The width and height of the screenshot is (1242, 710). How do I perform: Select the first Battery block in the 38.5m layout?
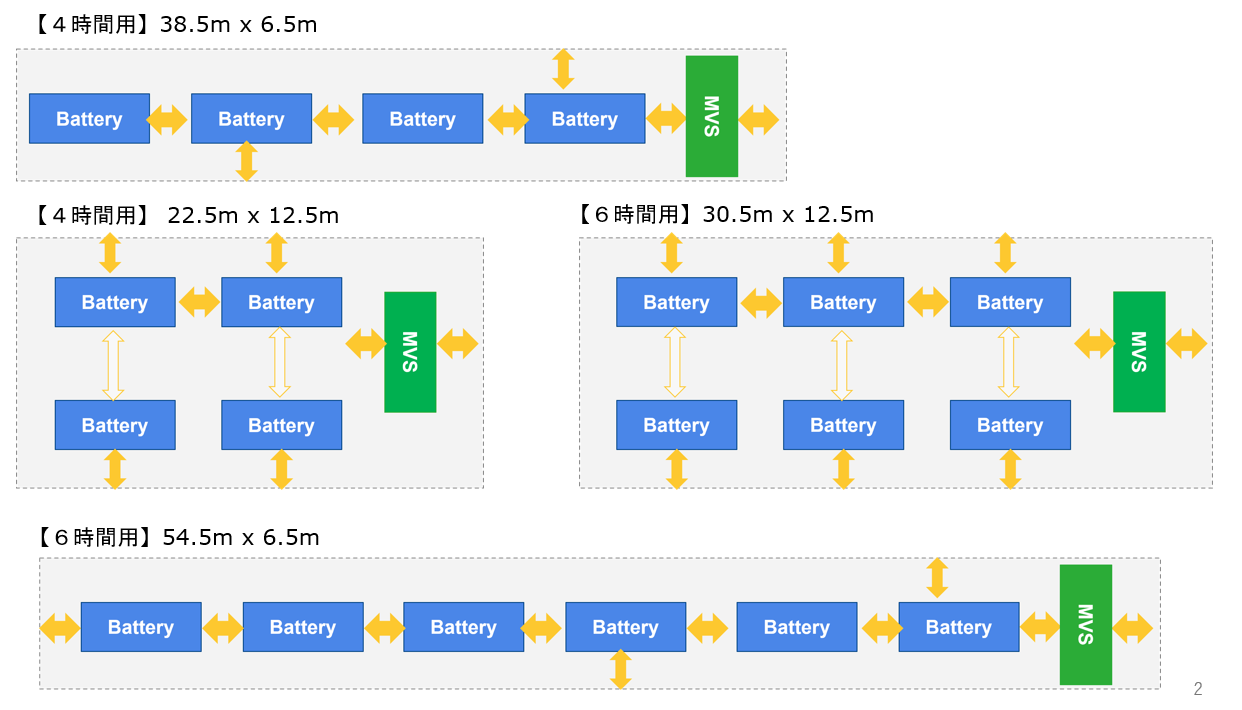coord(89,118)
